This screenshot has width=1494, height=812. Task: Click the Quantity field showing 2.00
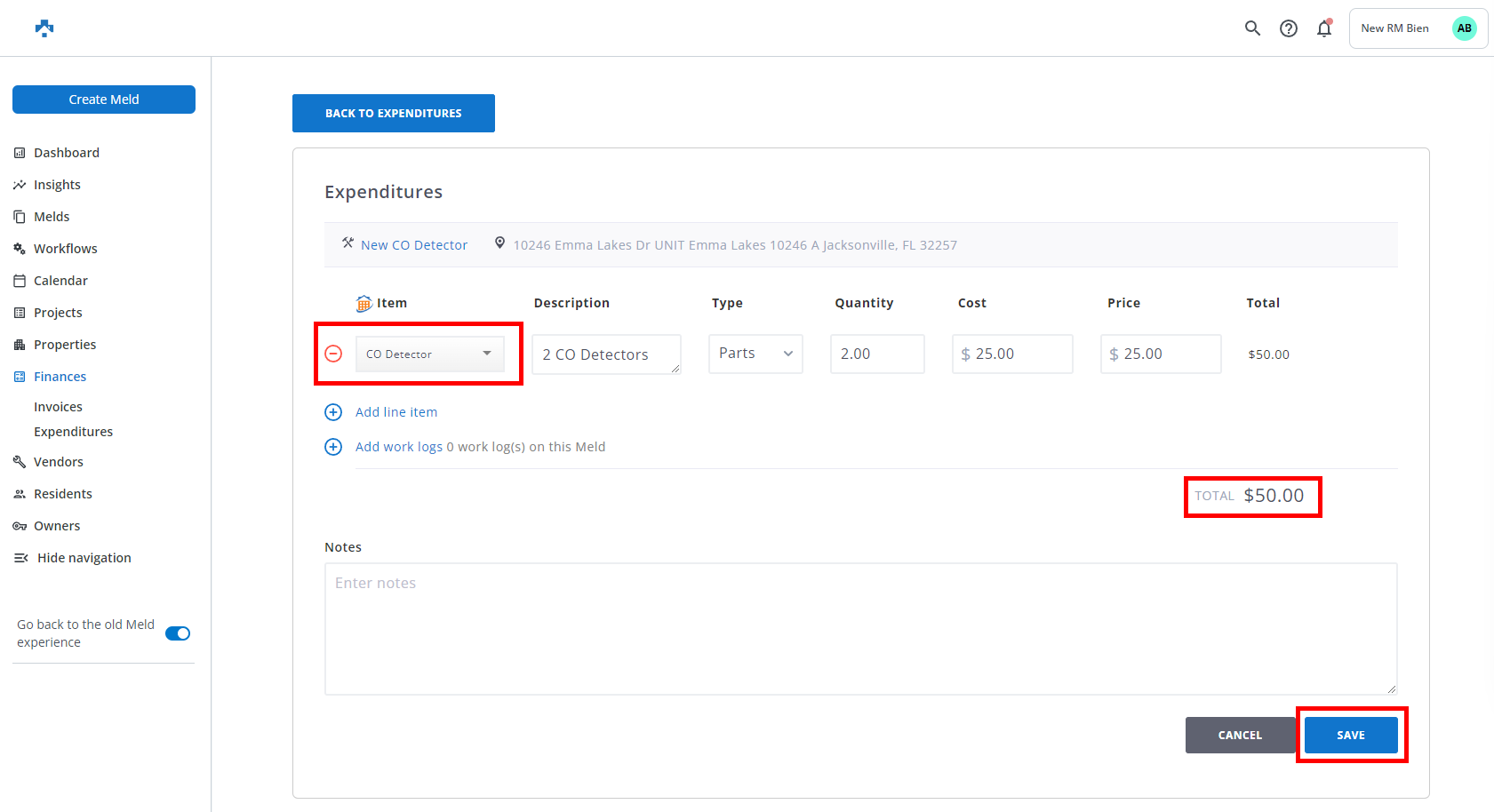pyautogui.click(x=876, y=354)
